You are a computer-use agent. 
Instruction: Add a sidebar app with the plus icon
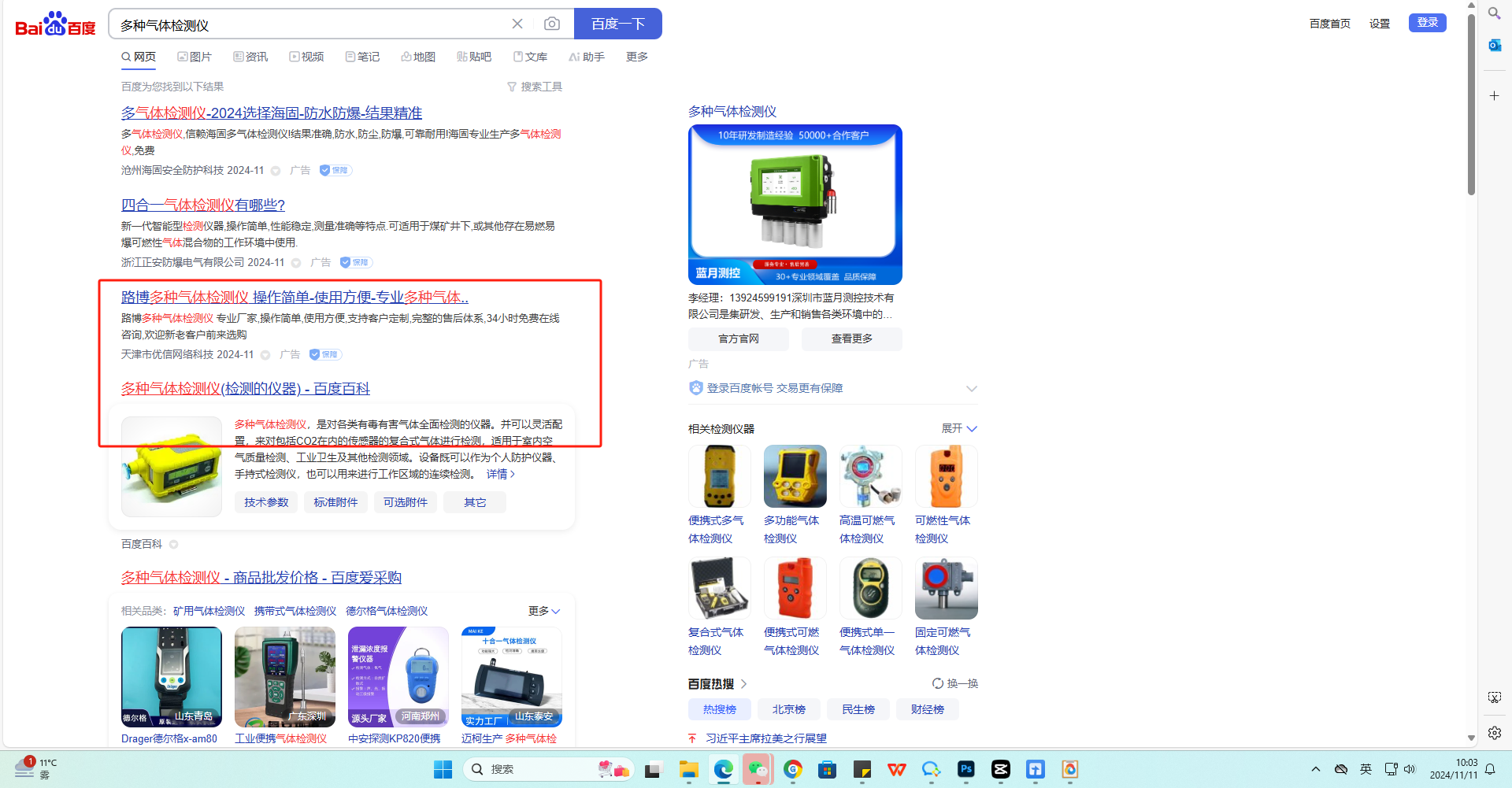(1494, 95)
